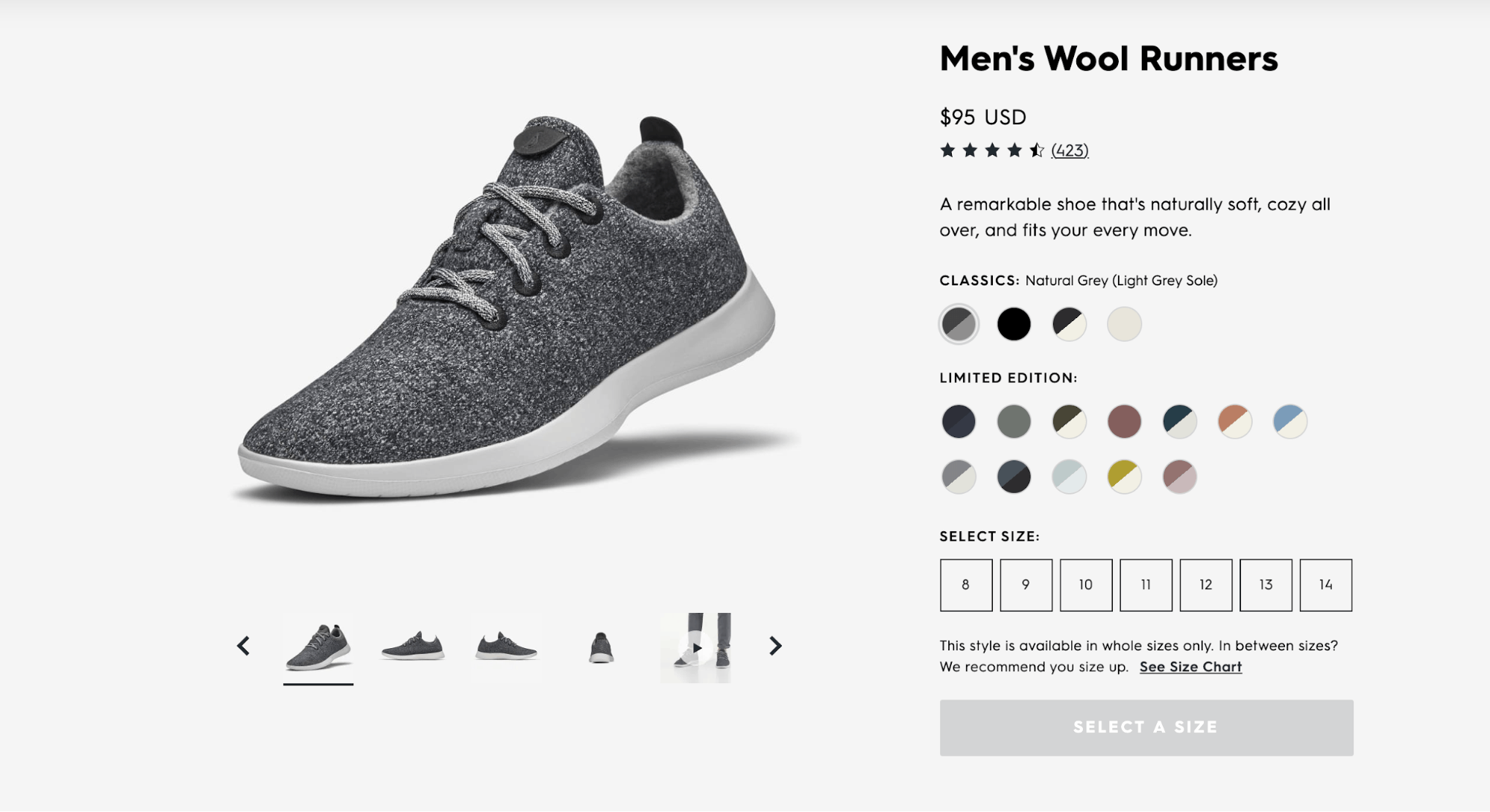Image resolution: width=1490 pixels, height=812 pixels.
Task: Choose the solid mauve red limited swatch
Action: pos(1124,421)
